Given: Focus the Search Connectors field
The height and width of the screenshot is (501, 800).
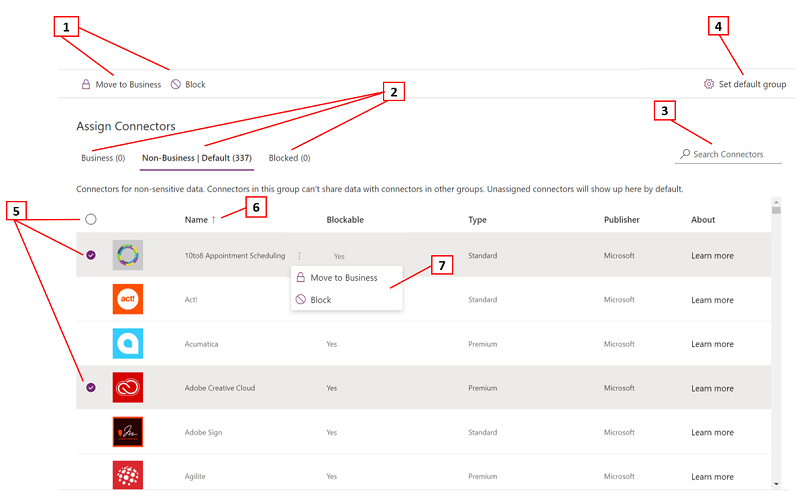Looking at the screenshot, I should [x=728, y=154].
